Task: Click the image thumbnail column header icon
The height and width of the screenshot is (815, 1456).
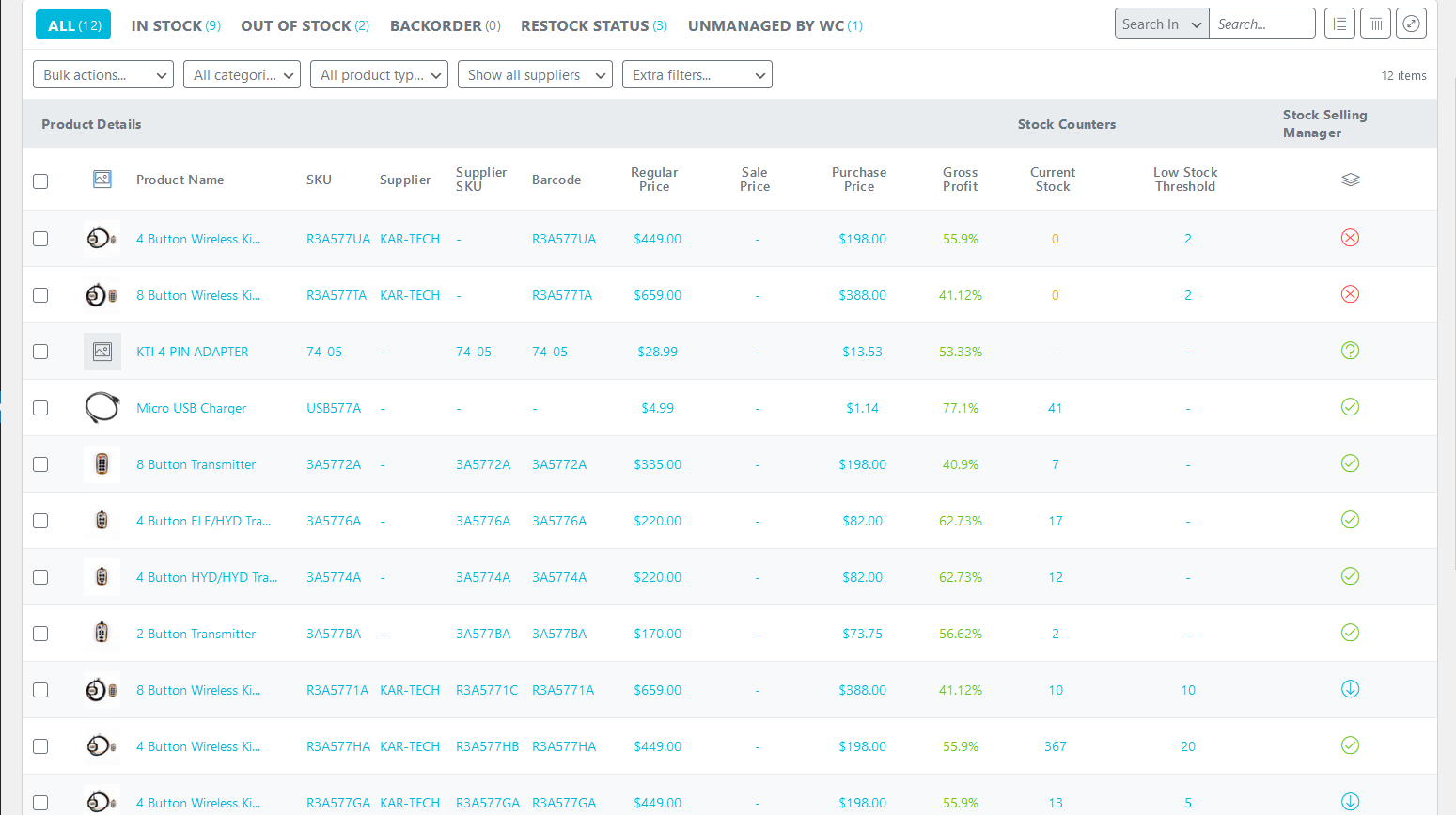Action: coord(102,179)
